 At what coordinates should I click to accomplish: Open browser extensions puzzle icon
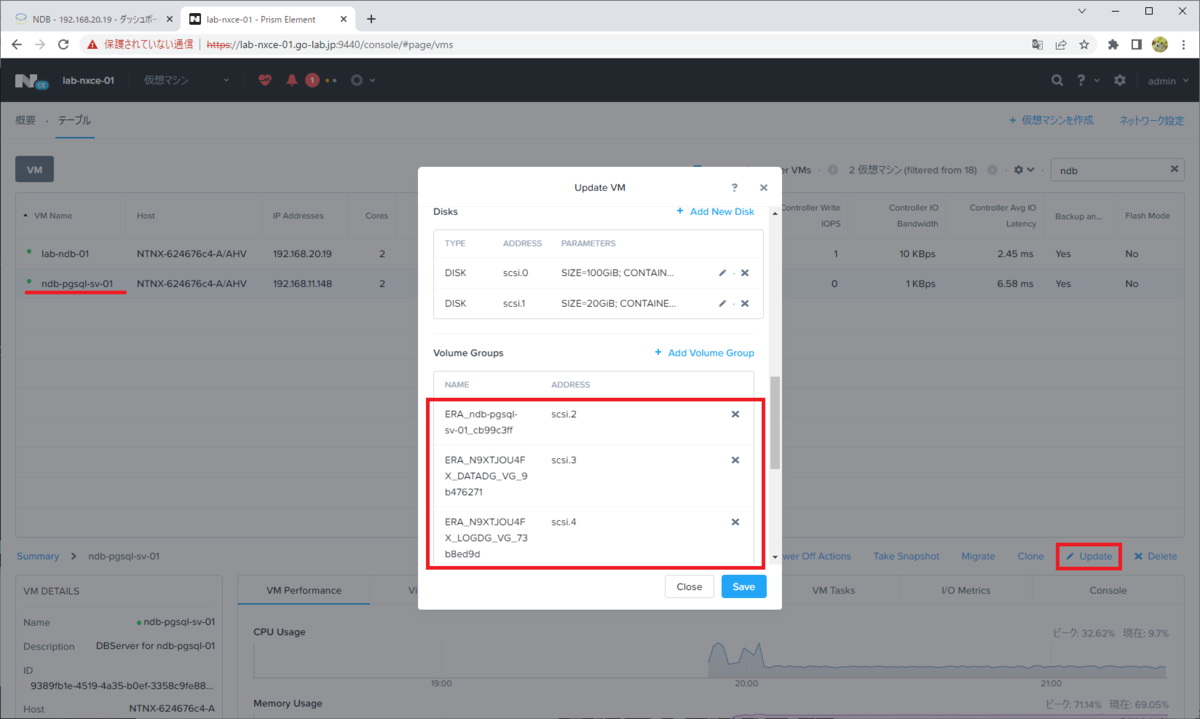tap(1113, 44)
